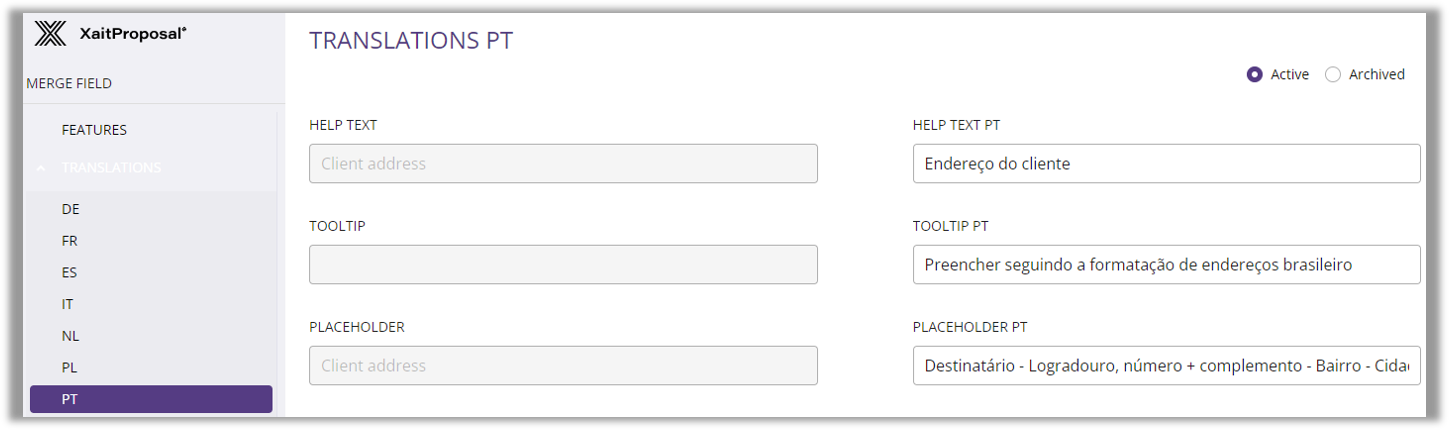1449x430 pixels.
Task: Click the greyed-out HELP TEXT field
Action: [x=563, y=164]
